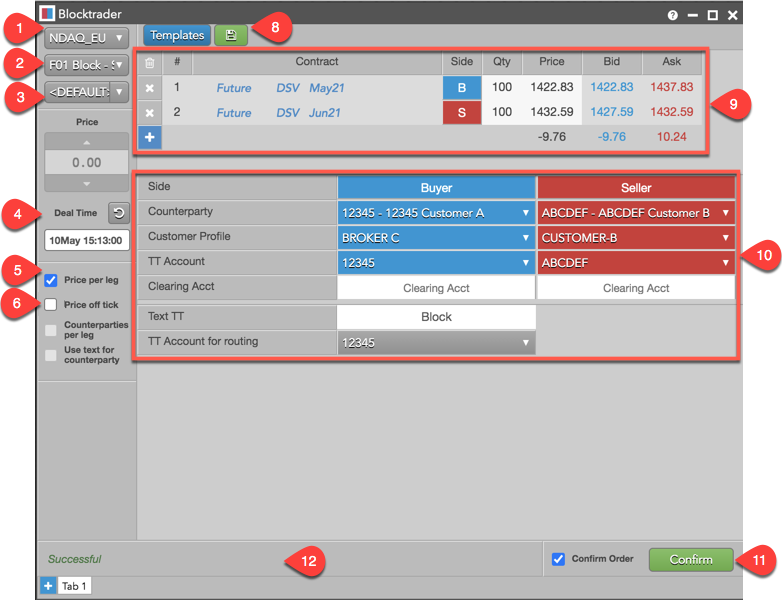Open the TT Account for routing dropdown
This screenshot has width=782, height=600.
(436, 343)
